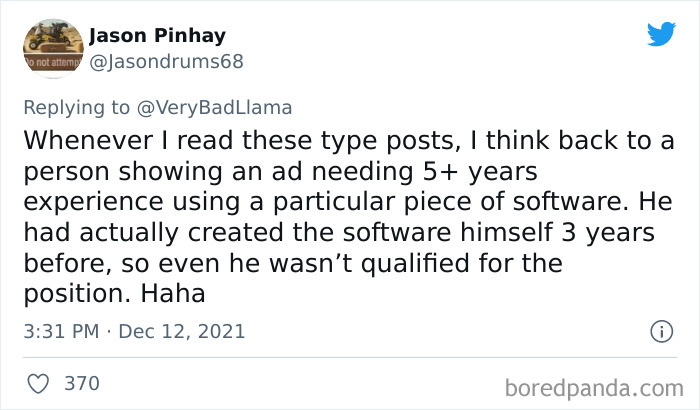Click the 370 likes count
The width and height of the screenshot is (700, 410).
coord(83,382)
